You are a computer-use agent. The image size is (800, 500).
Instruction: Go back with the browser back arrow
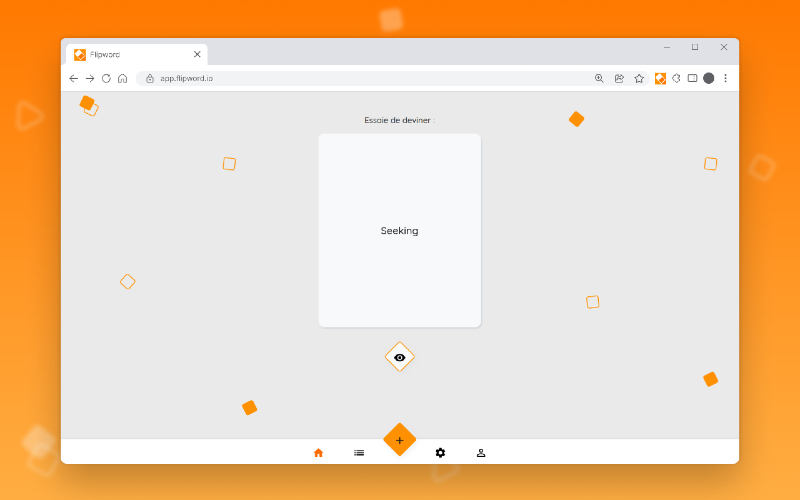point(73,79)
